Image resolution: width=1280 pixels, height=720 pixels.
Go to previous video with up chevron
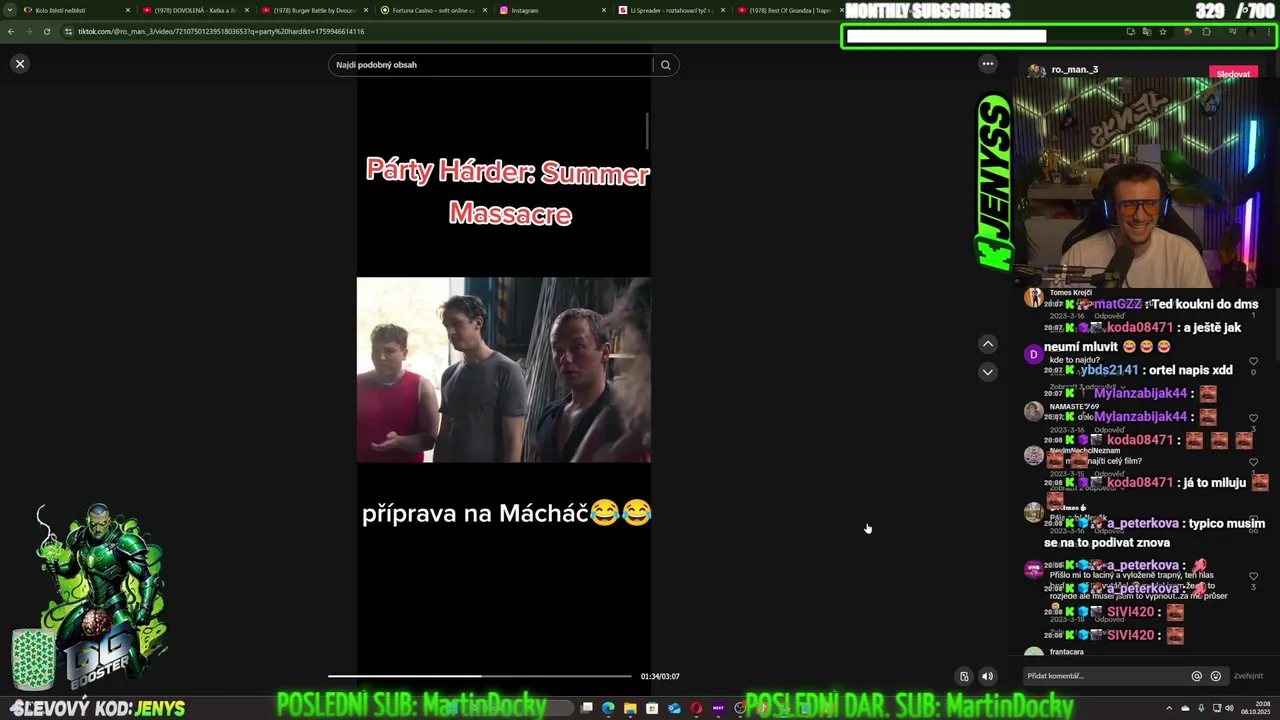click(x=988, y=344)
